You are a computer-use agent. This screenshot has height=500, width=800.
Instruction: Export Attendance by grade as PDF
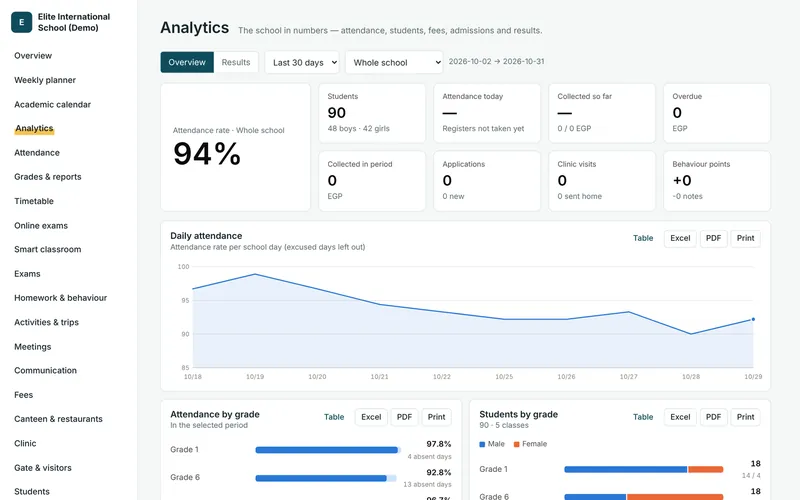(x=404, y=417)
